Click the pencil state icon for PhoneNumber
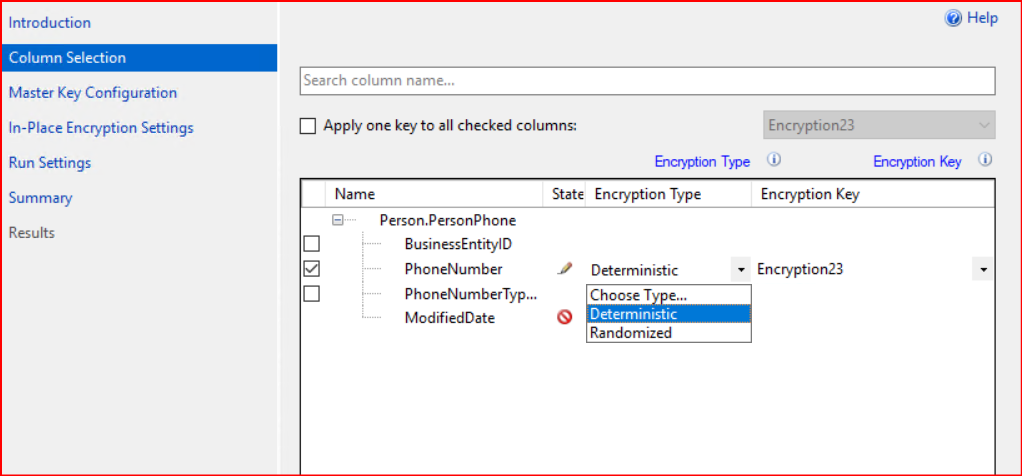This screenshot has width=1022, height=476. (x=565, y=269)
